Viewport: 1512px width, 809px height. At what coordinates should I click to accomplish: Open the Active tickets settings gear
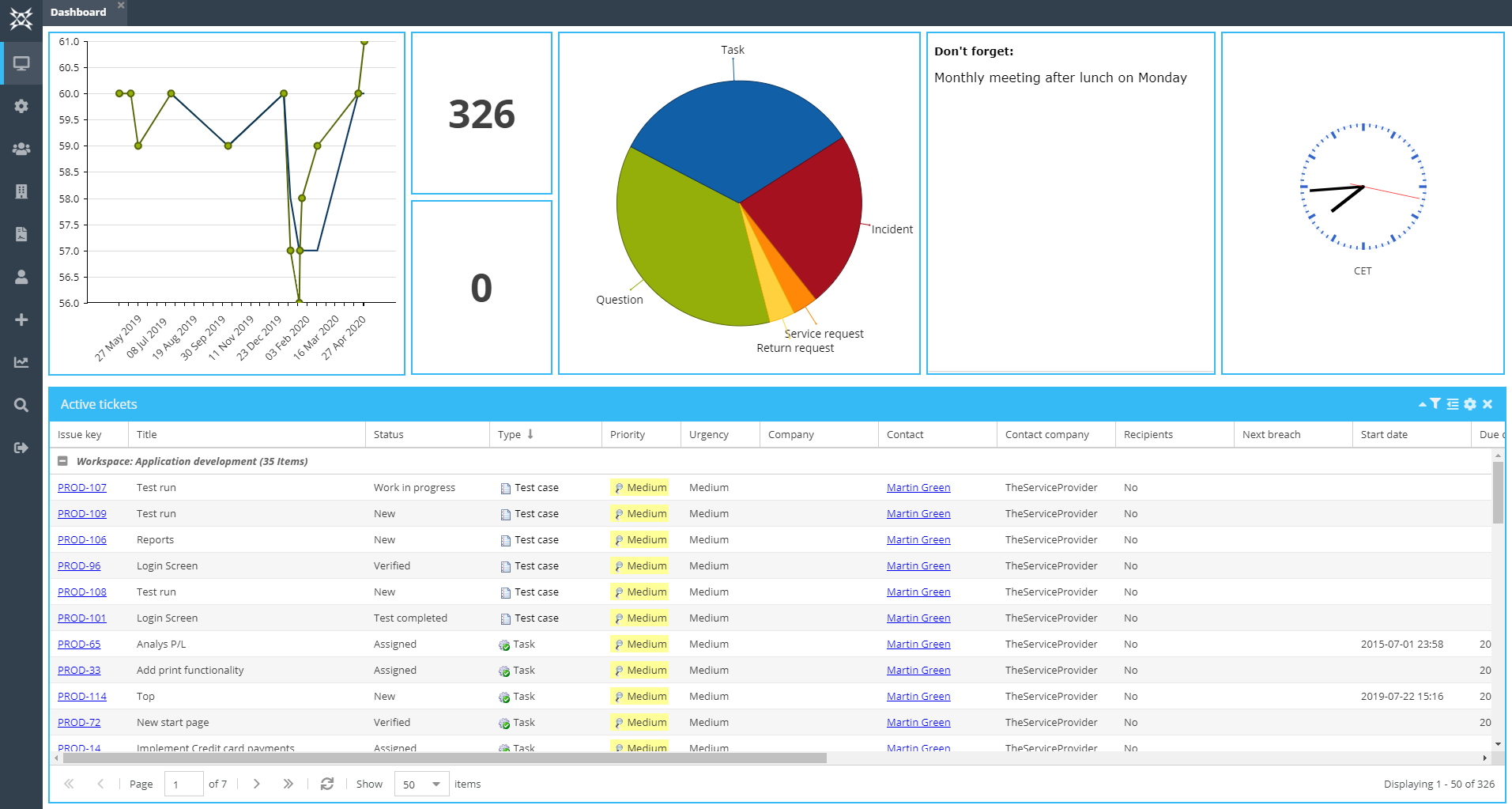tap(1470, 403)
